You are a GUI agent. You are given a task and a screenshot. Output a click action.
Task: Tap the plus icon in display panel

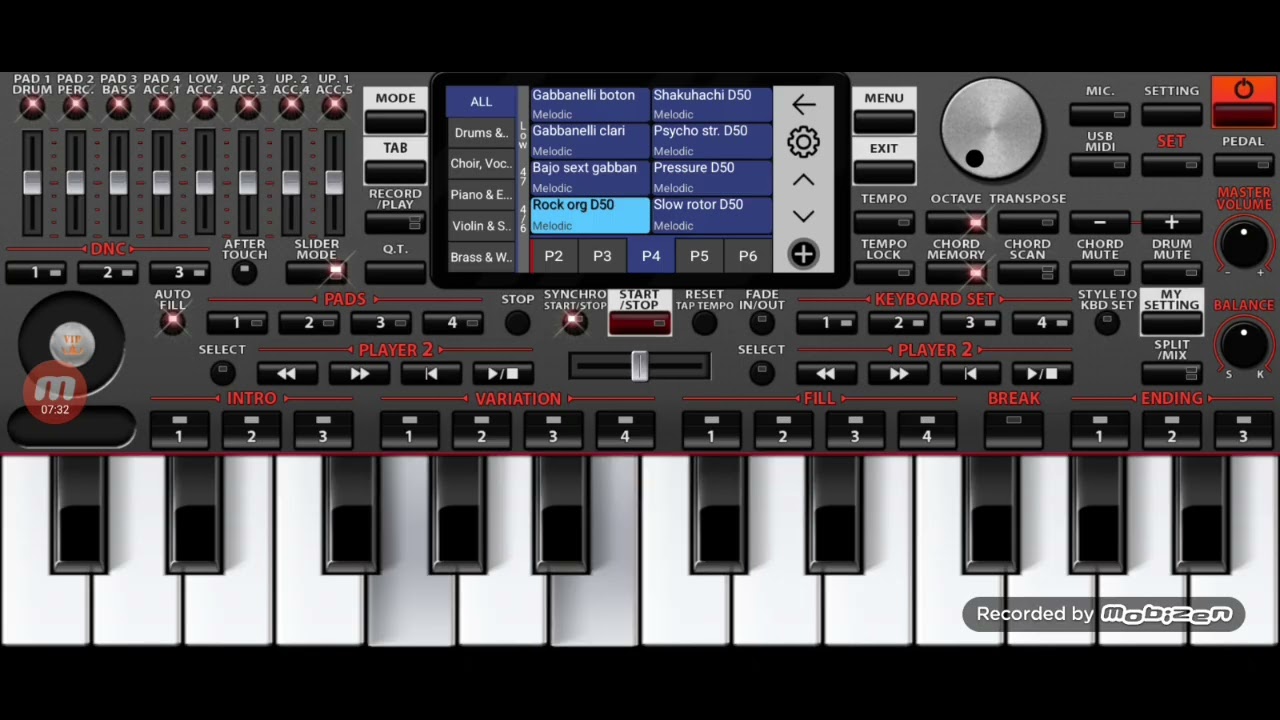point(803,254)
